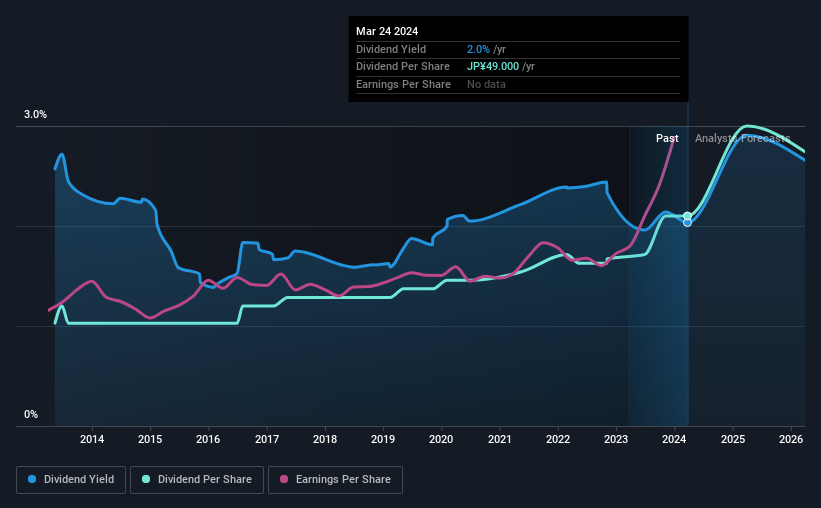Image resolution: width=821 pixels, height=508 pixels.
Task: Click the 2016 x-axis label
Action: pos(208,439)
